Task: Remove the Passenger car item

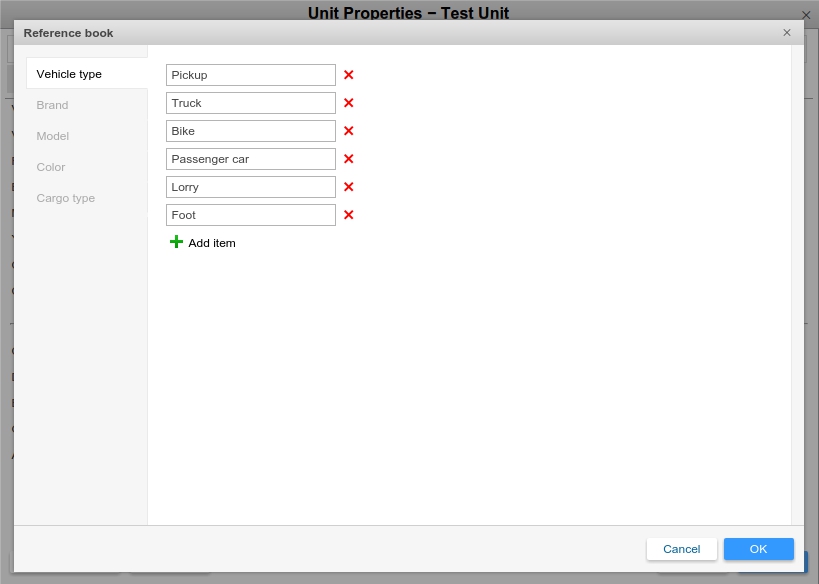Action: tap(349, 159)
